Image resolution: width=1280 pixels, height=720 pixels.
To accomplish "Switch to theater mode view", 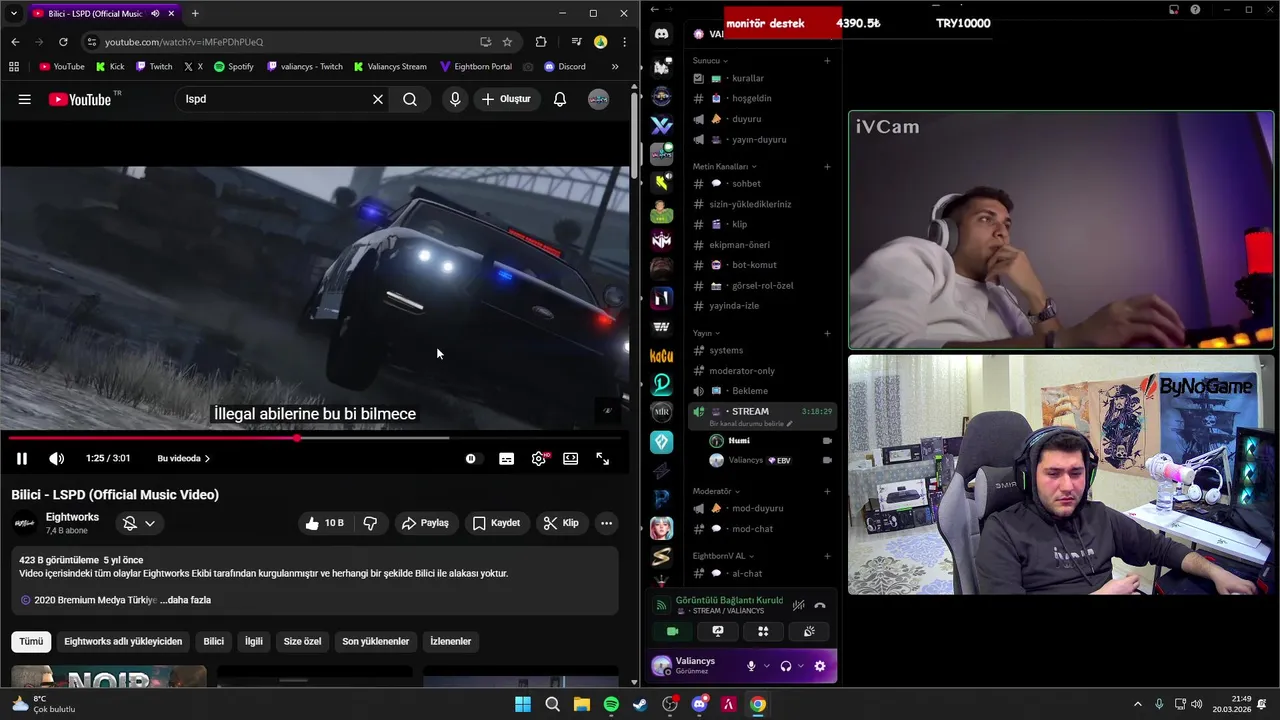I will (570, 458).
